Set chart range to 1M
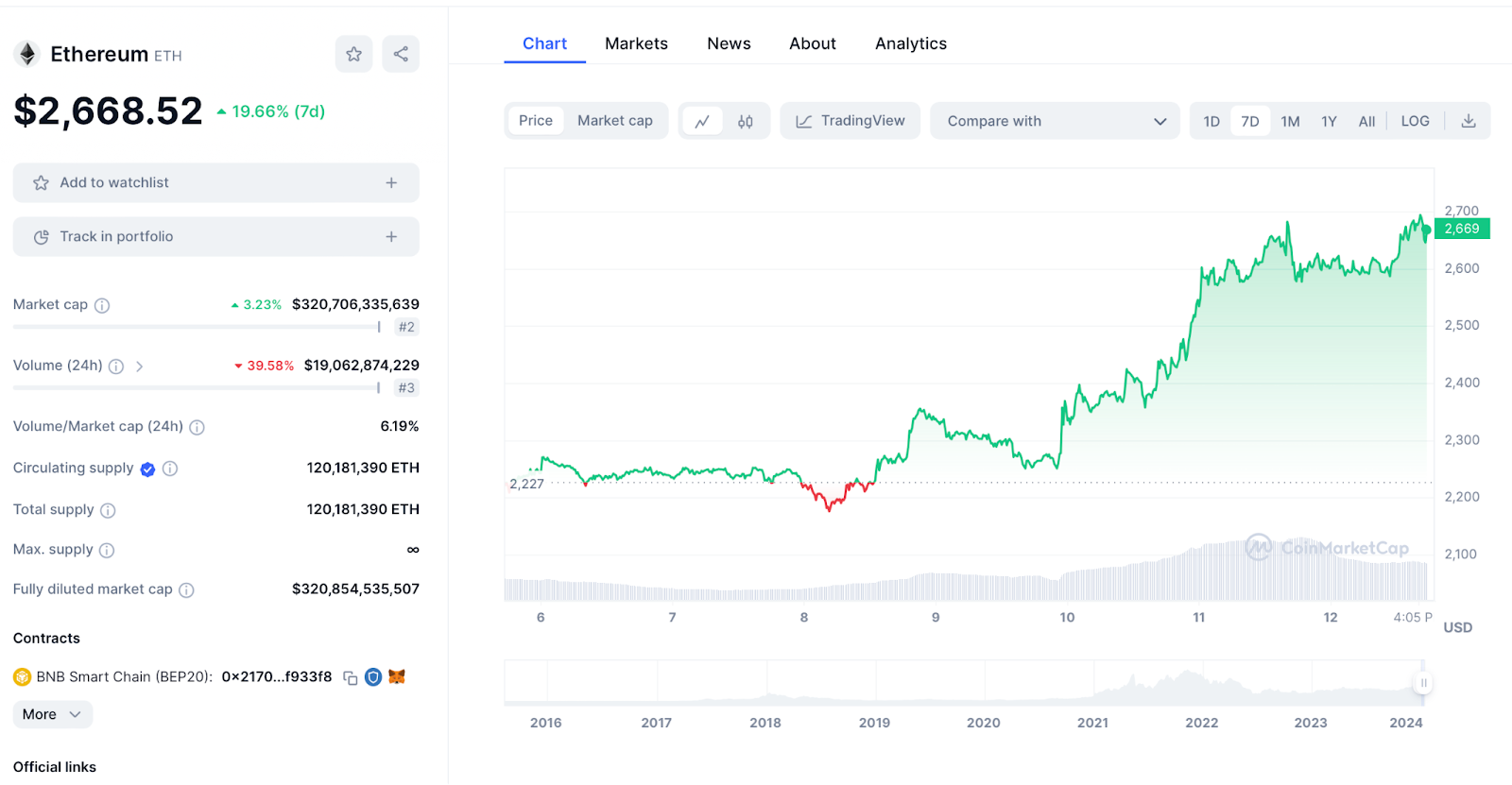Screen dimensions: 1512x785 (x=1291, y=121)
